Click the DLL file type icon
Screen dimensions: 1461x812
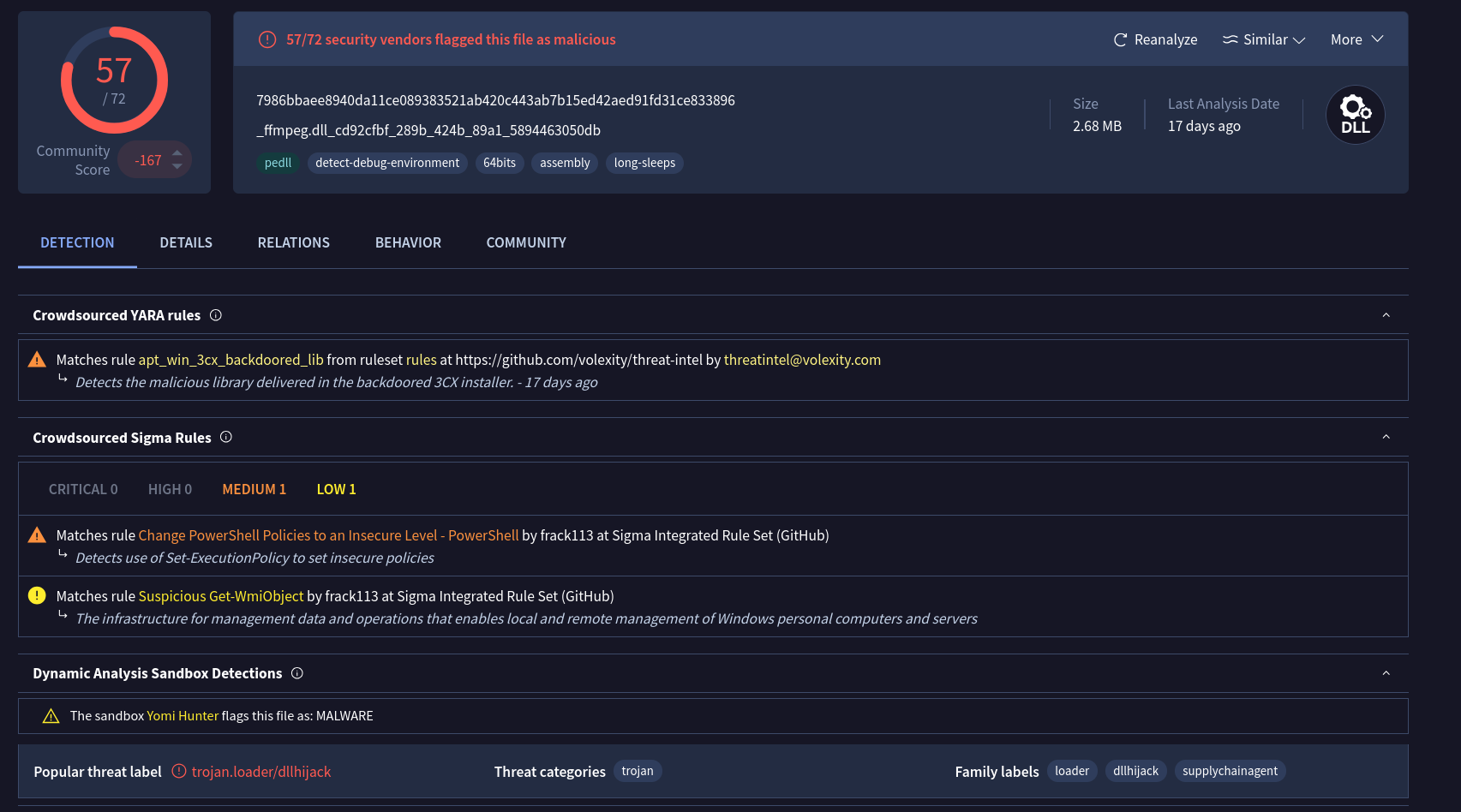point(1355,115)
